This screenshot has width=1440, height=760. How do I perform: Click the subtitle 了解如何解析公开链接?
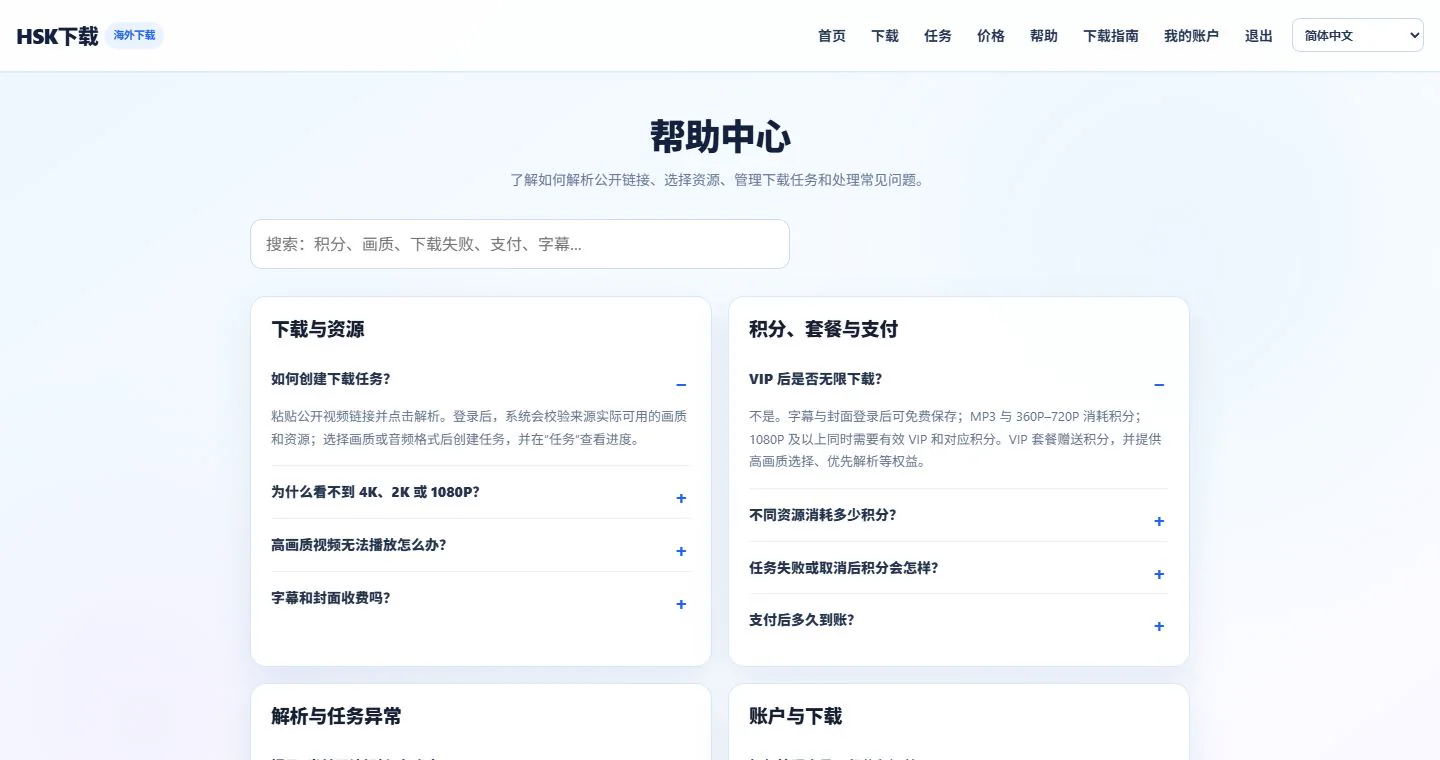tap(720, 181)
